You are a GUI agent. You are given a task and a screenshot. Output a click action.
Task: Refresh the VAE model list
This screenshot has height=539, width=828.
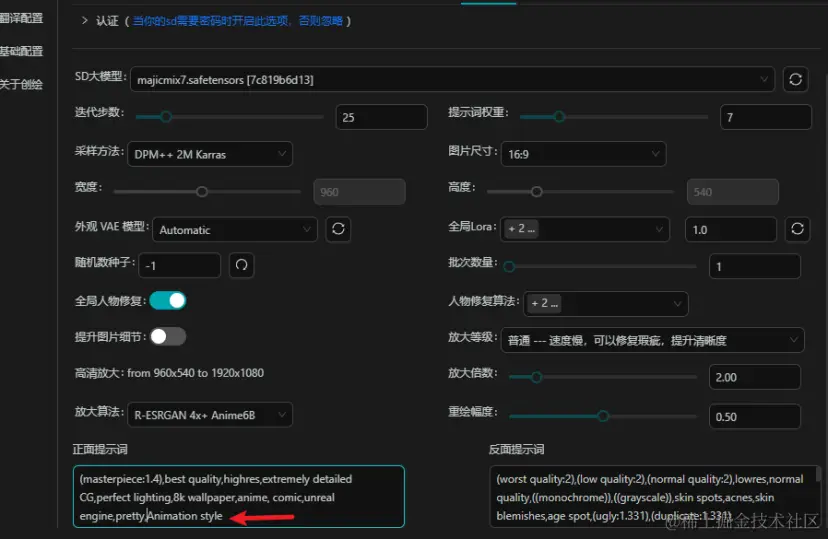click(338, 229)
